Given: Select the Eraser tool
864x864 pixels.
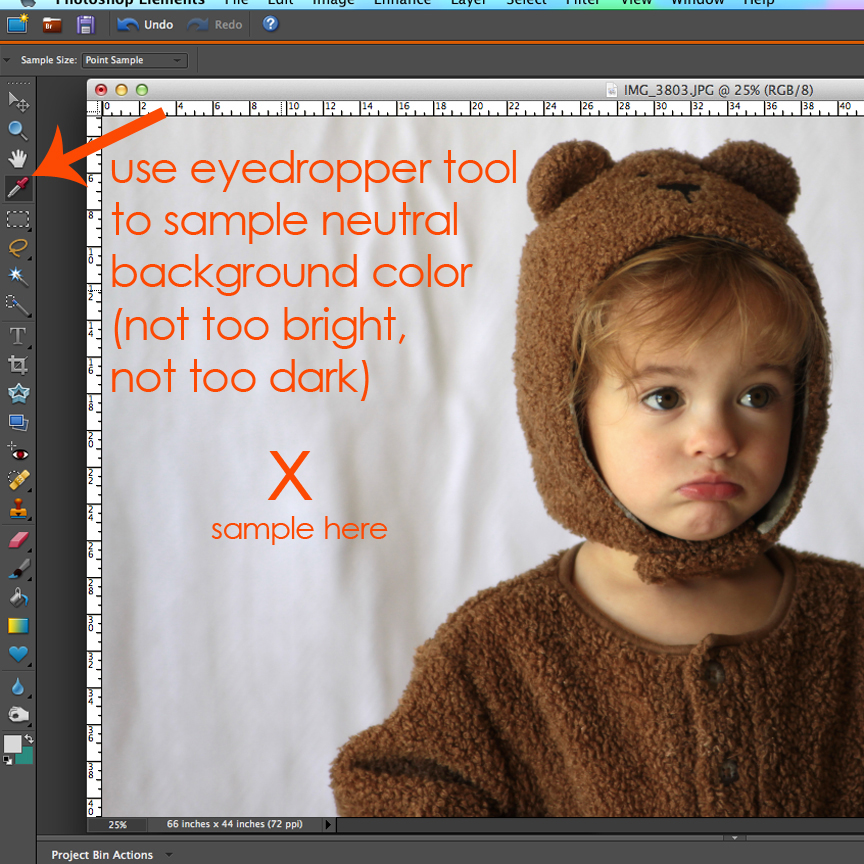Looking at the screenshot, I should pyautogui.click(x=18, y=540).
